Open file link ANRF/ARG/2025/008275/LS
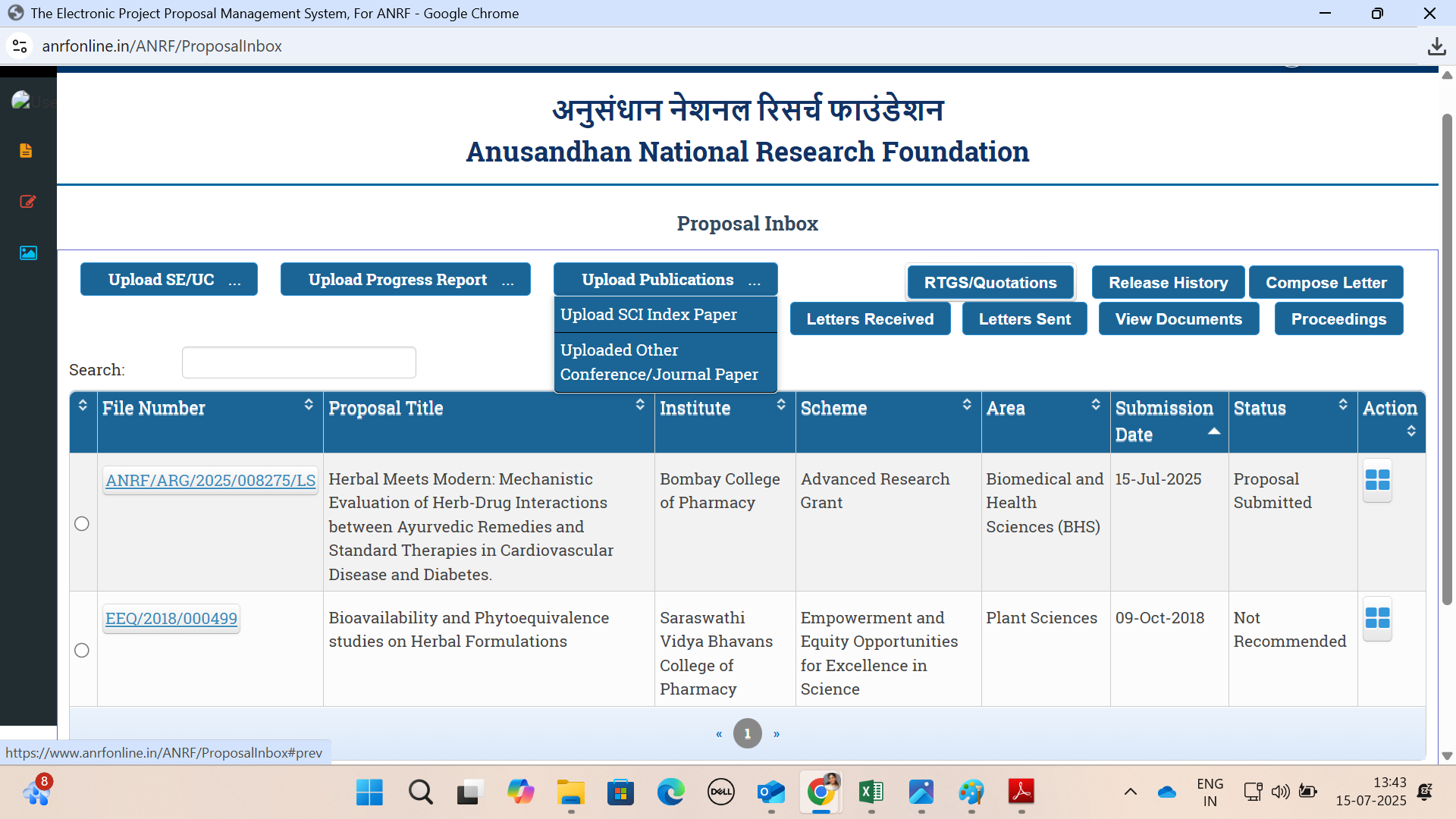 point(210,481)
